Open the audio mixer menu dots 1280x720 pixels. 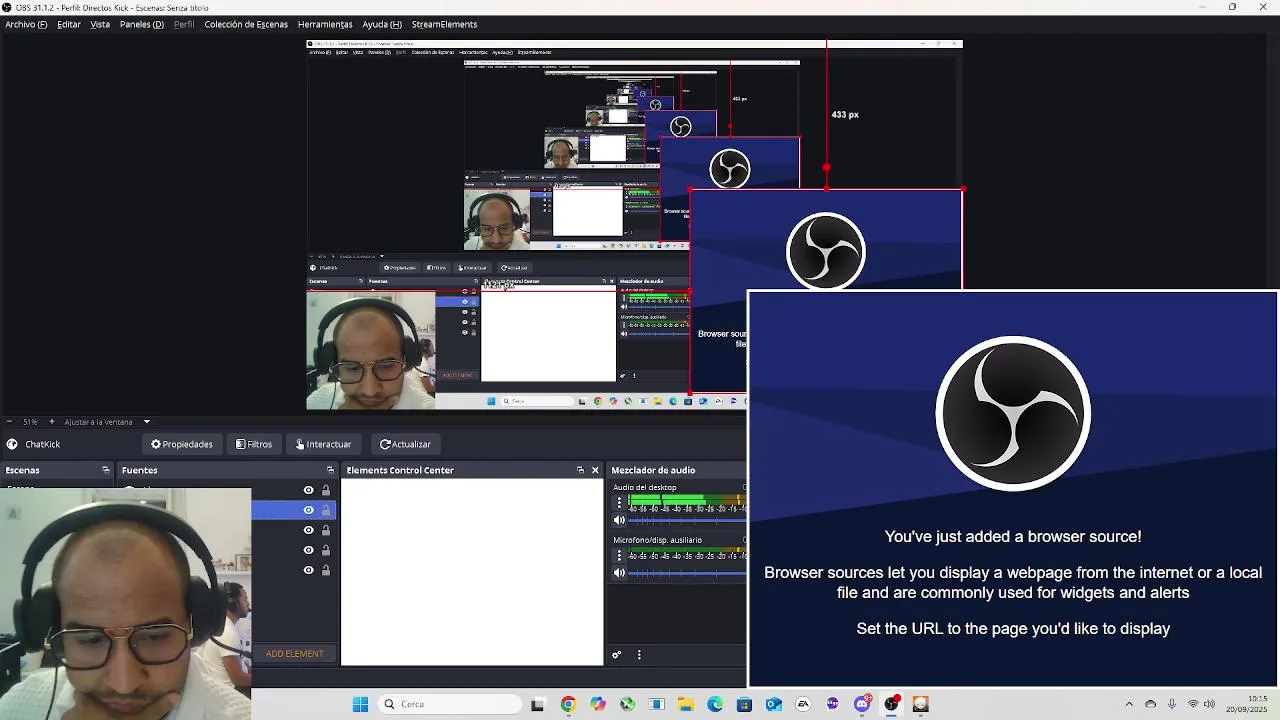click(639, 655)
